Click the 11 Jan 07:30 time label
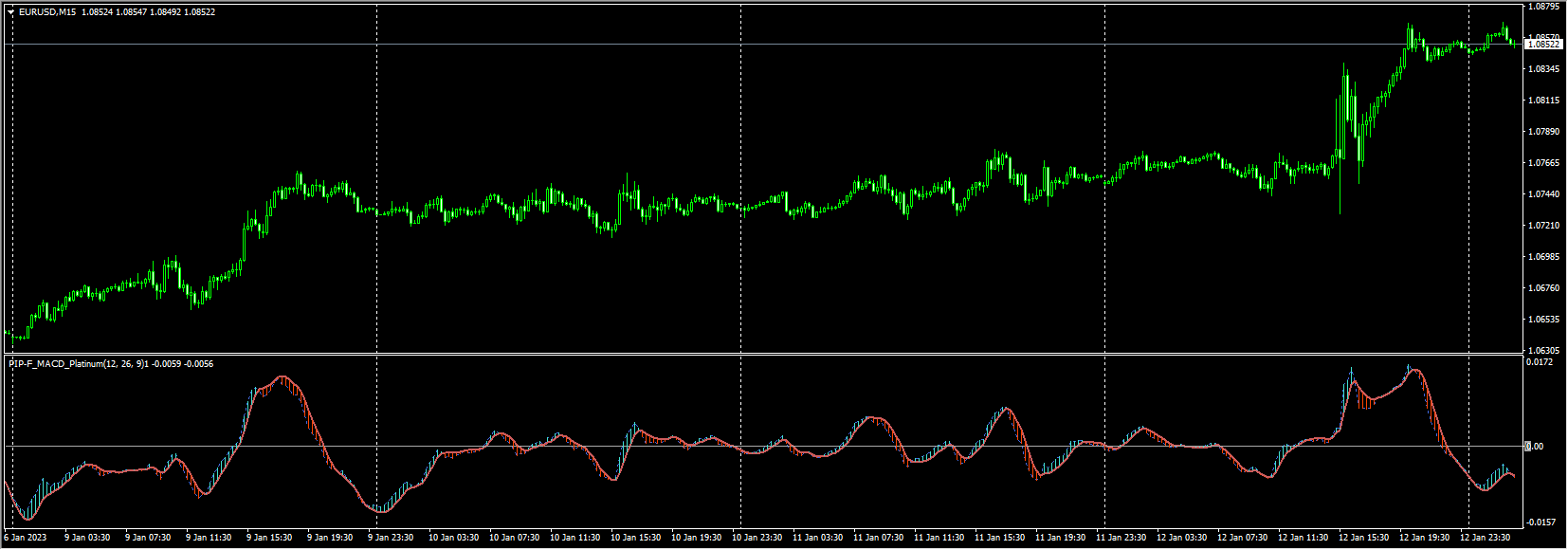 (x=878, y=538)
